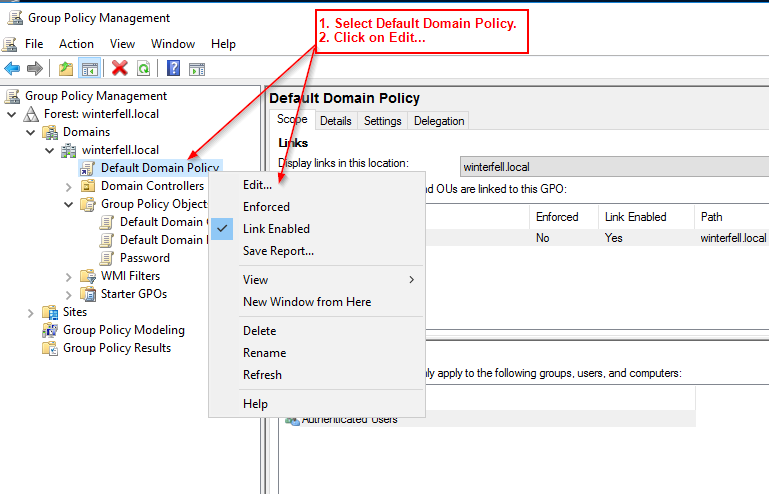Click the Group Policy Objects folder icon

point(88,204)
